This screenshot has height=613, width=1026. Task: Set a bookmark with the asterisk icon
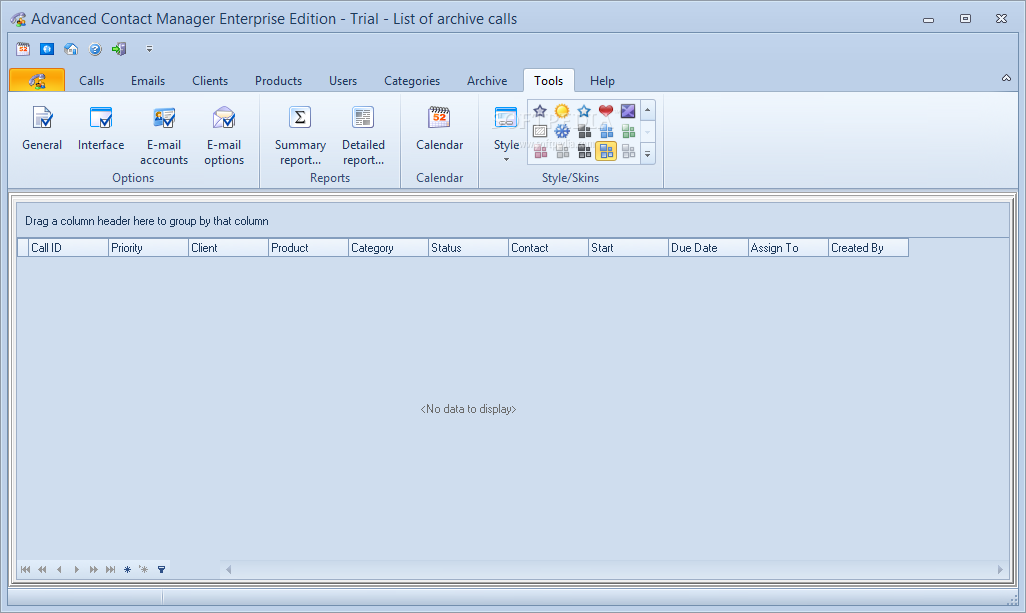(128, 569)
